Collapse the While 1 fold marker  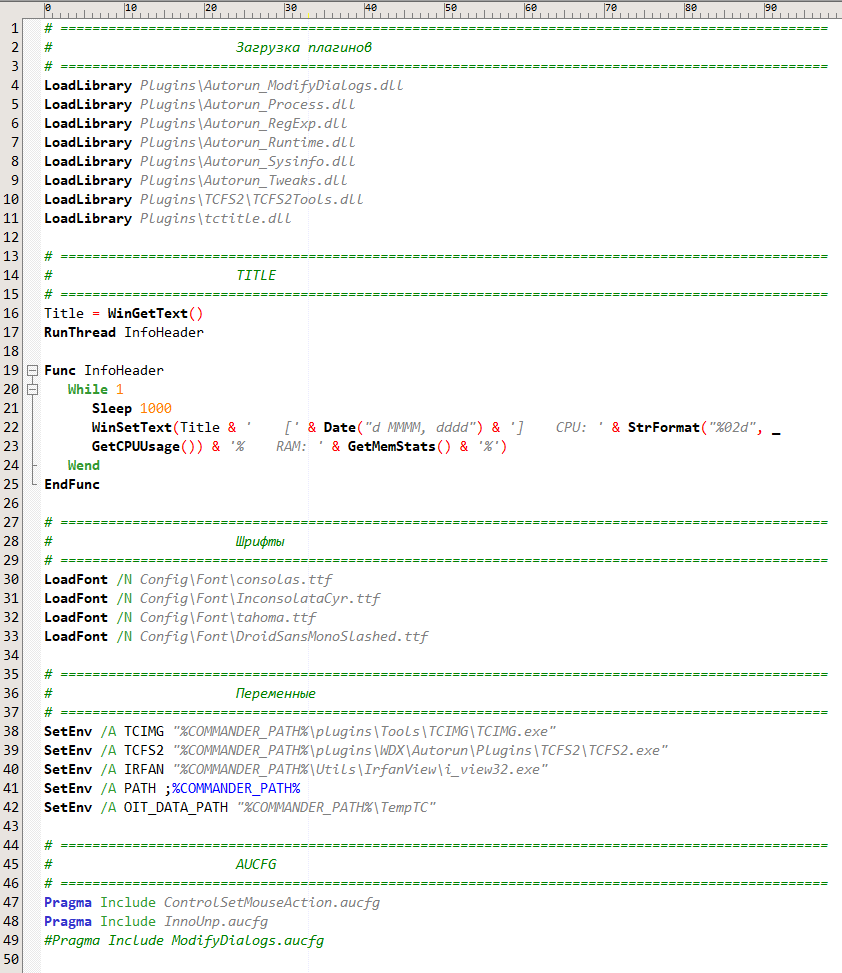click(32, 390)
